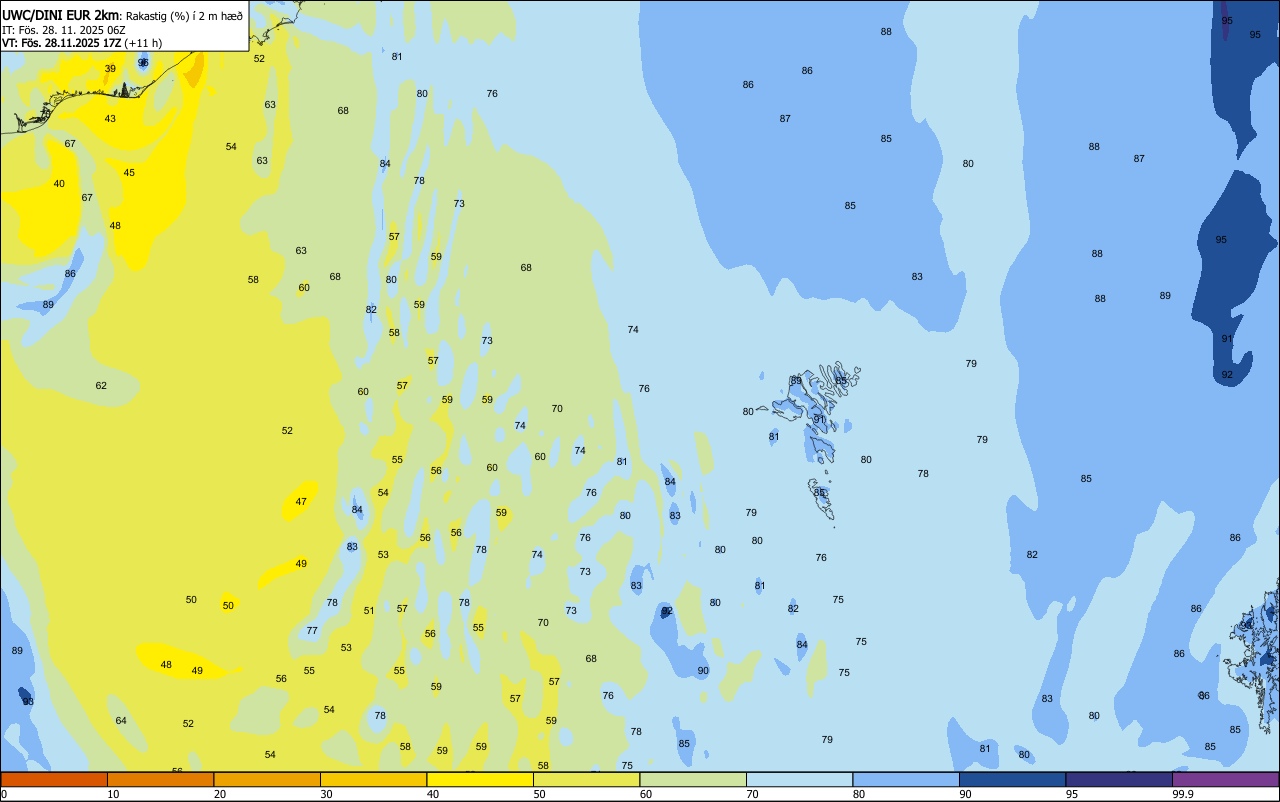Click the map humidity value 90
This screenshot has width=1280, height=802.
(x=703, y=671)
